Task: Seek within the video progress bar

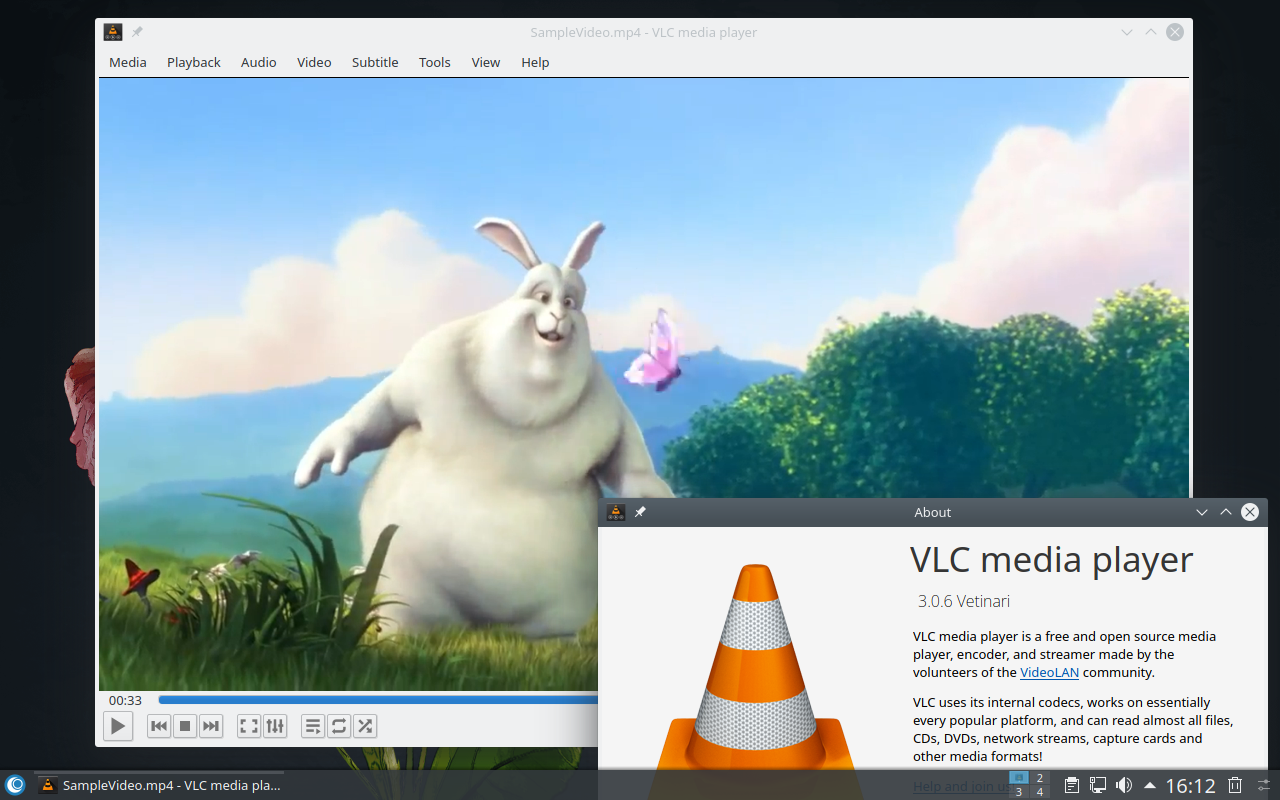Action: coord(378,700)
